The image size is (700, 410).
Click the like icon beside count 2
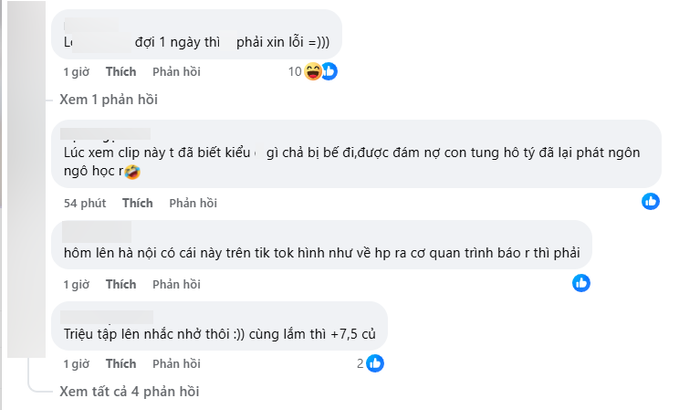[x=375, y=364]
